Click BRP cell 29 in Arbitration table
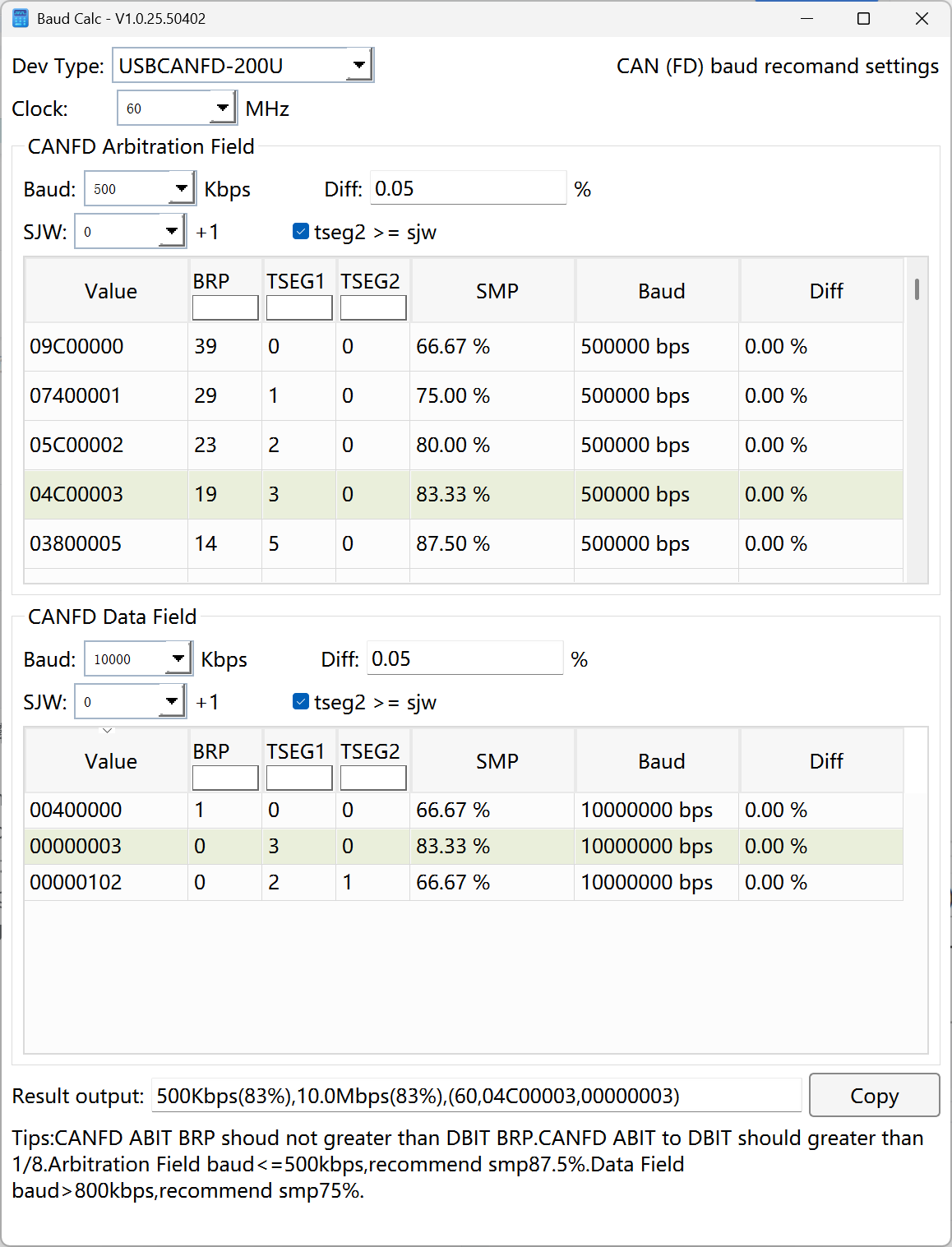The height and width of the screenshot is (1247, 952). coord(225,396)
